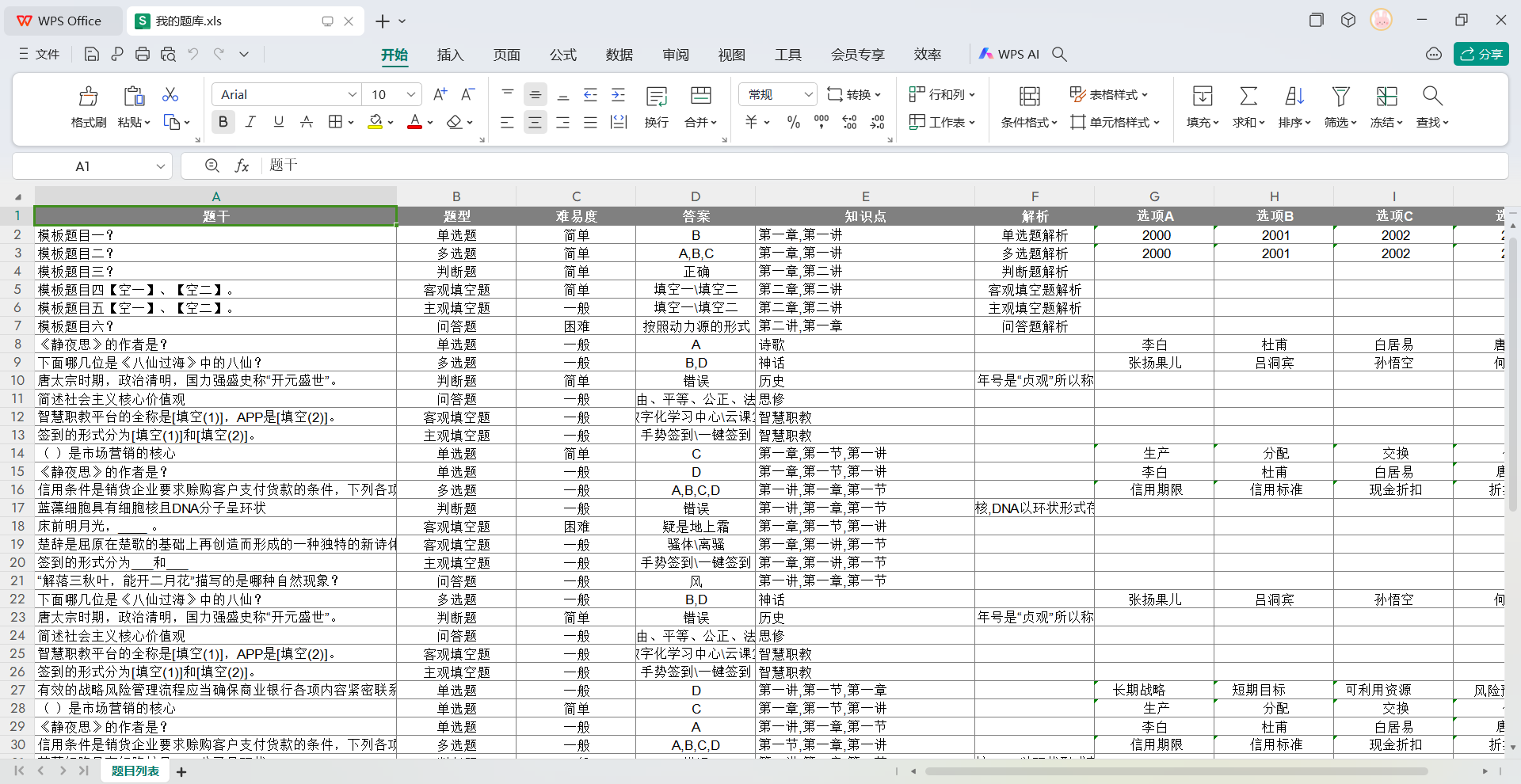Click the Format Painter (格式刷) icon
Image resolution: width=1521 pixels, height=784 pixels.
[88, 97]
